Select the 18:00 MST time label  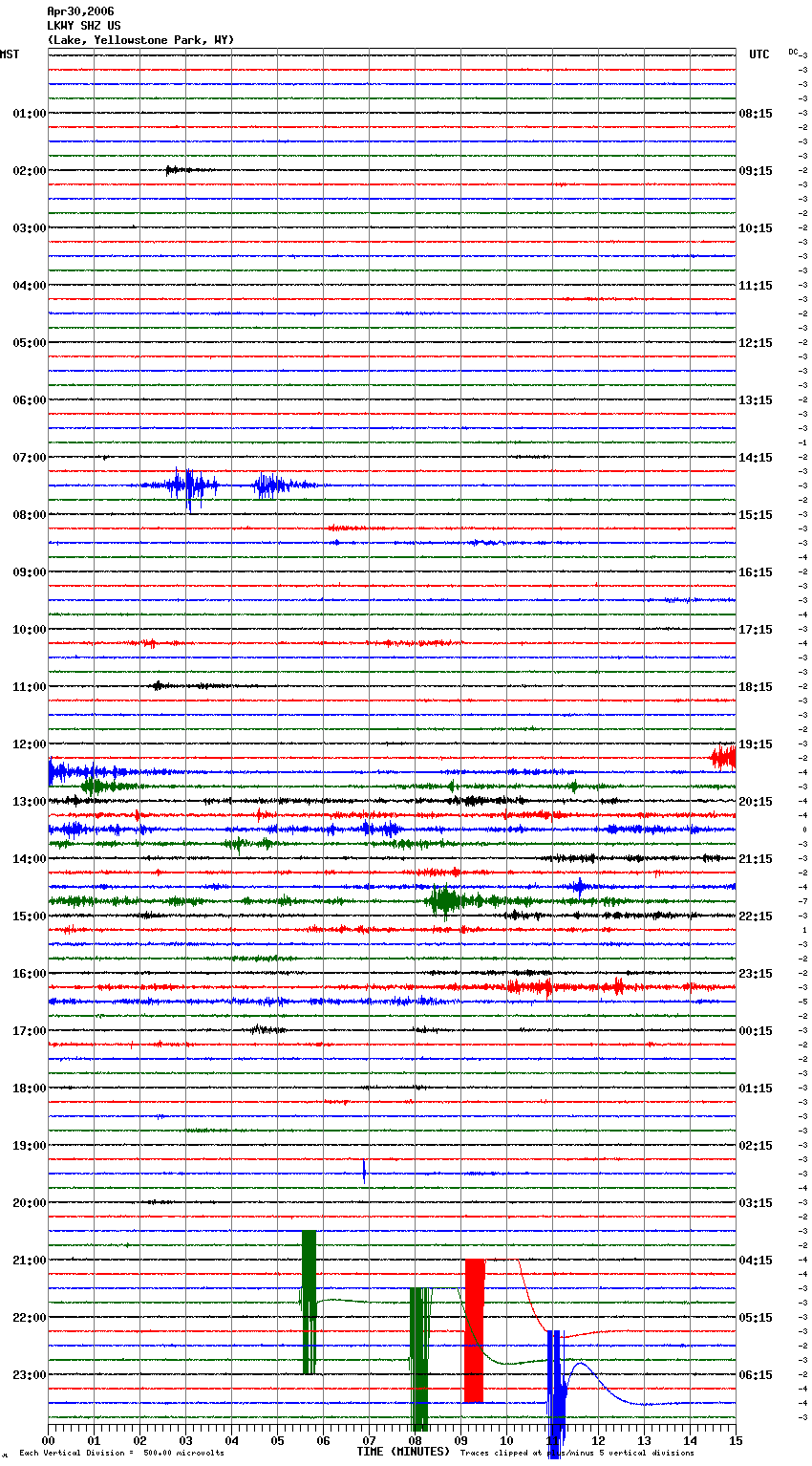[x=30, y=1089]
